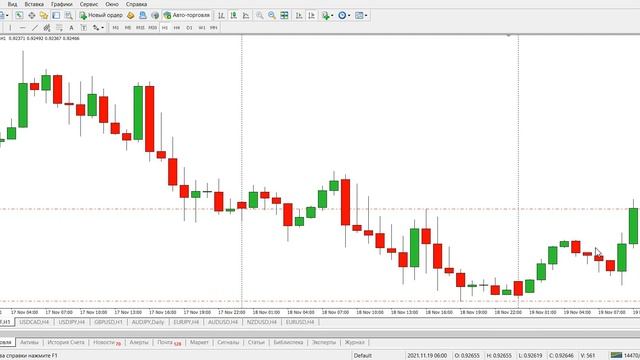Open the Новости terminal tab

107,342
